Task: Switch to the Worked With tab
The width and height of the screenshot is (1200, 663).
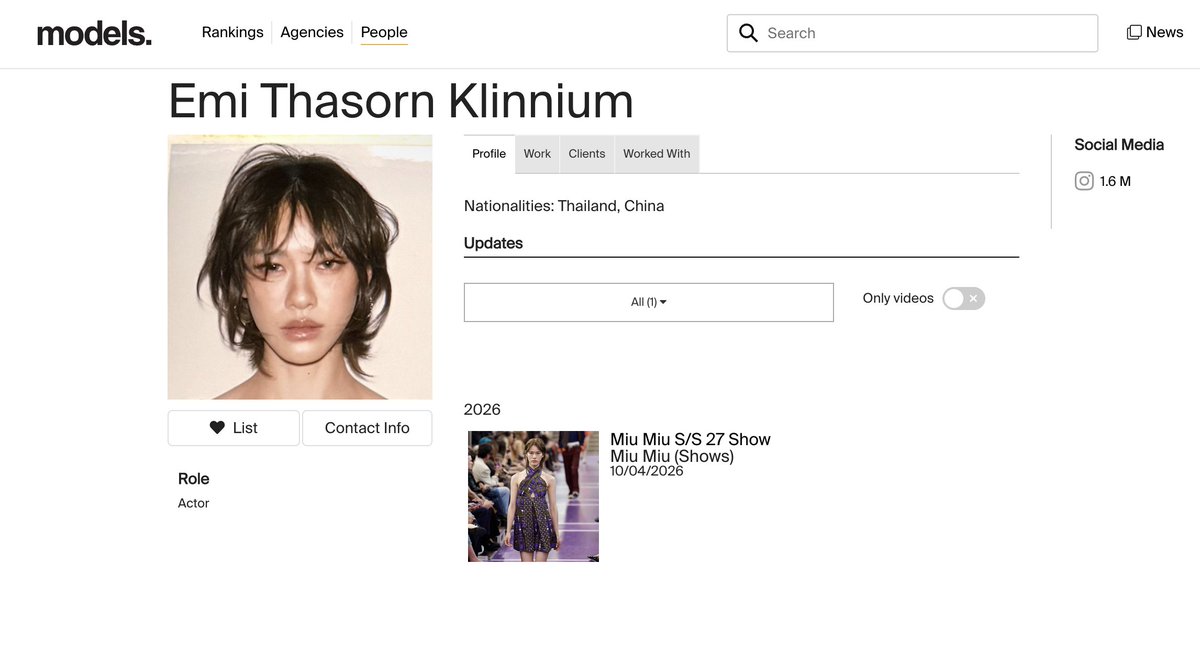Action: tap(657, 154)
